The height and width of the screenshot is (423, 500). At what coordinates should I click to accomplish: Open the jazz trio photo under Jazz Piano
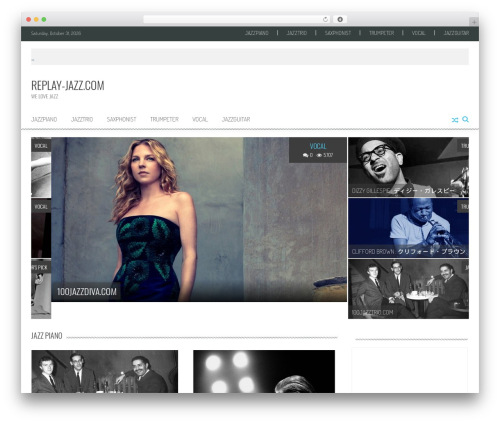[x=105, y=371]
